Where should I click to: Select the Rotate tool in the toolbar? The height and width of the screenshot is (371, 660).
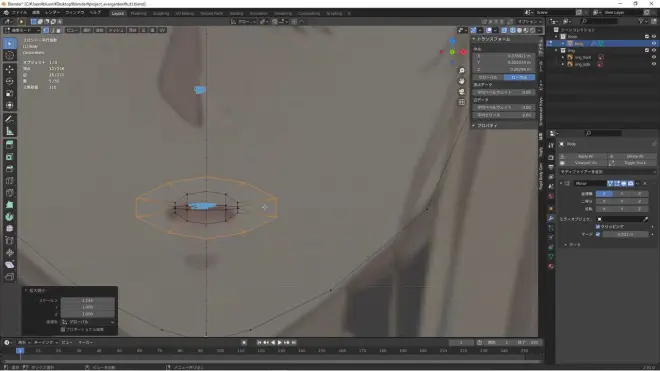tap(10, 81)
